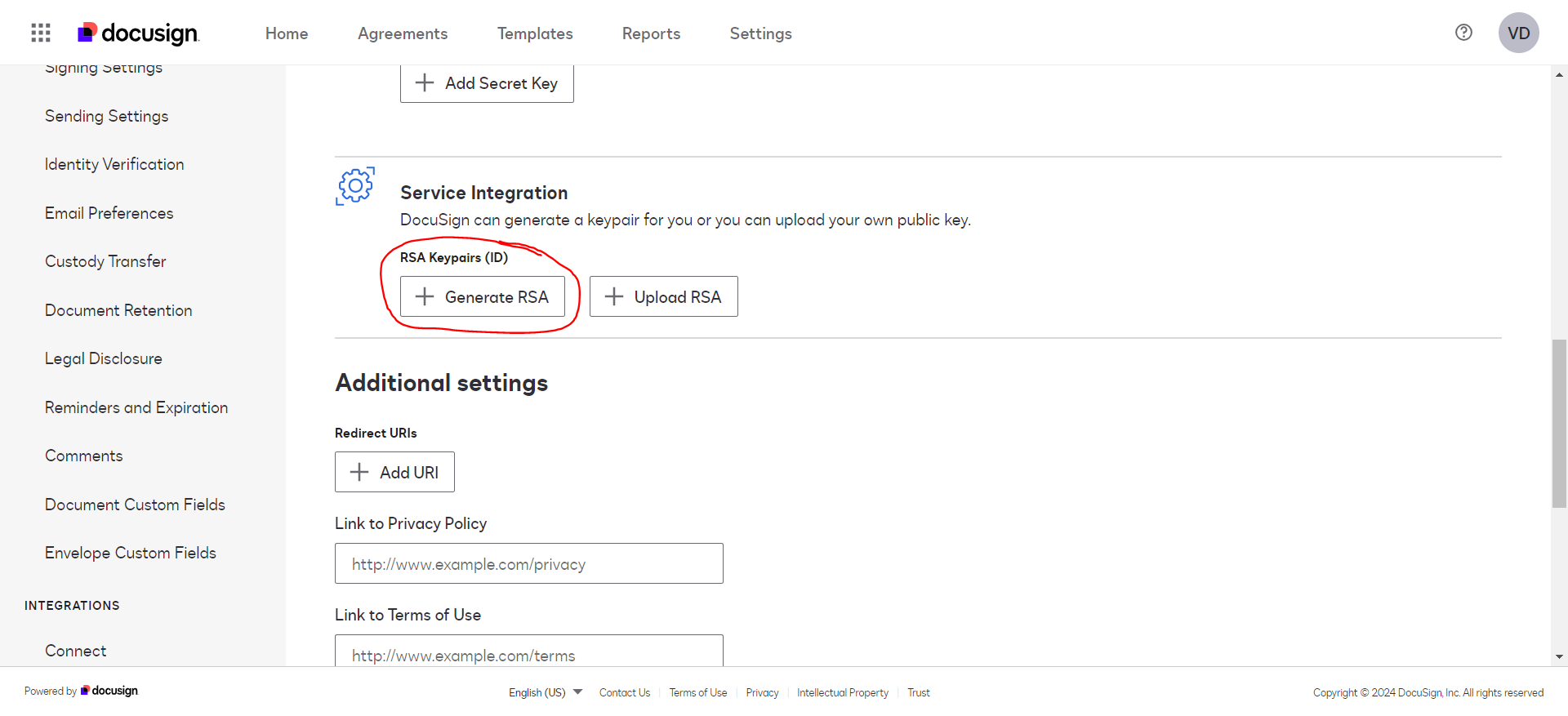Click the Terms of Use footer link
The image size is (1568, 716).
tap(698, 692)
